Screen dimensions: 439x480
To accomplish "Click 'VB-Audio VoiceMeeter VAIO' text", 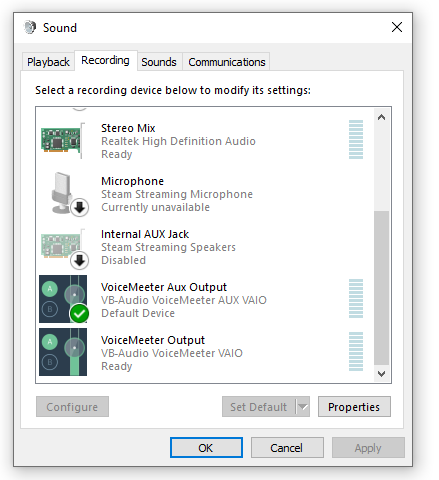I will click(x=172, y=353).
